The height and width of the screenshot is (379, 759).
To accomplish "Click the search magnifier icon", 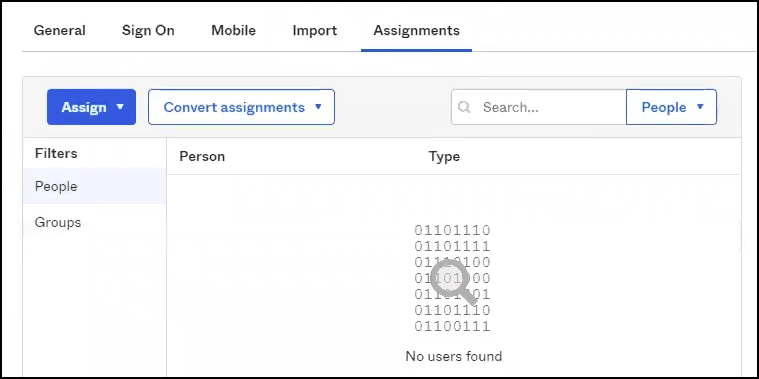I will coord(464,107).
